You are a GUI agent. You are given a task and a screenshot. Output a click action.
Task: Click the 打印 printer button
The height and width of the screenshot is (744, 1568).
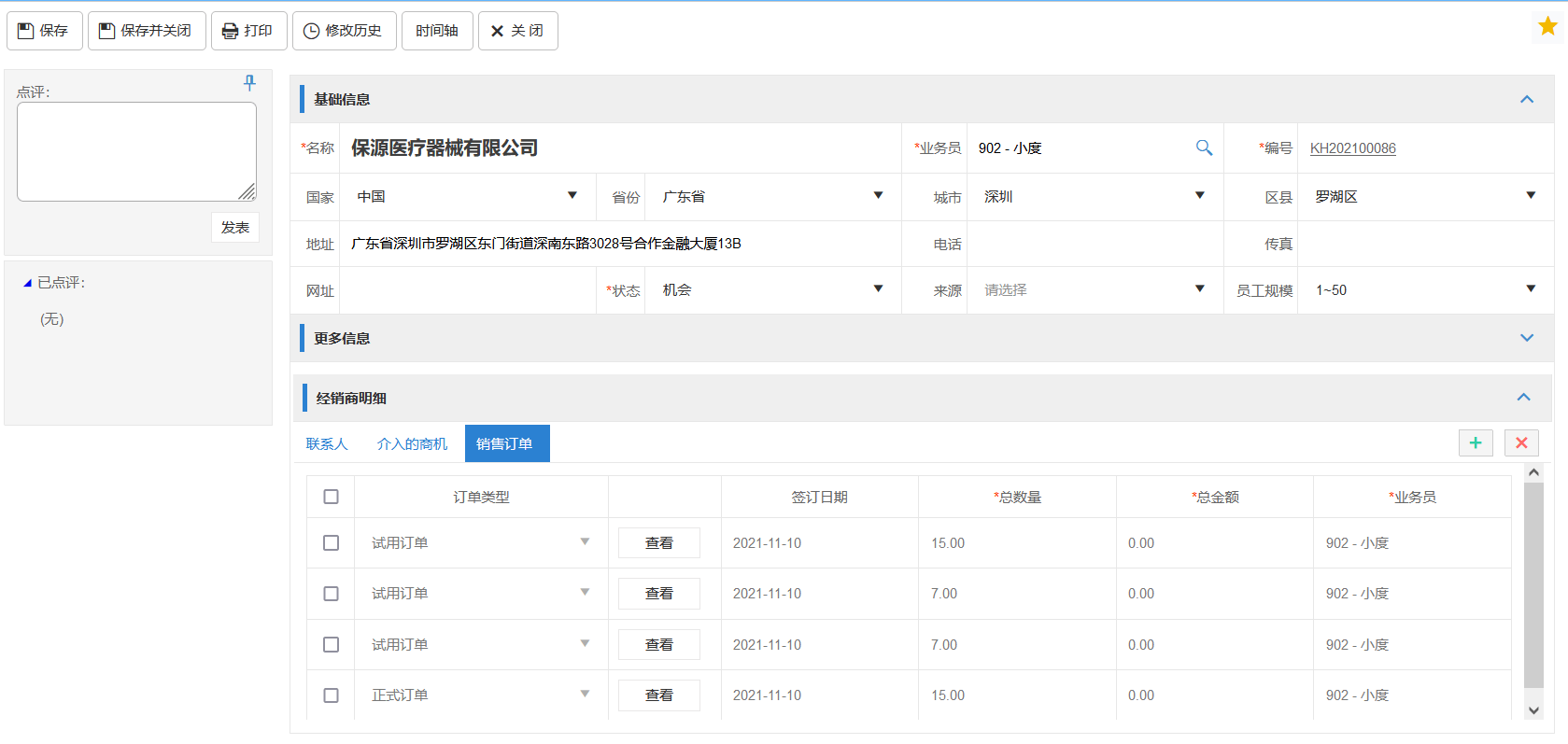point(248,31)
